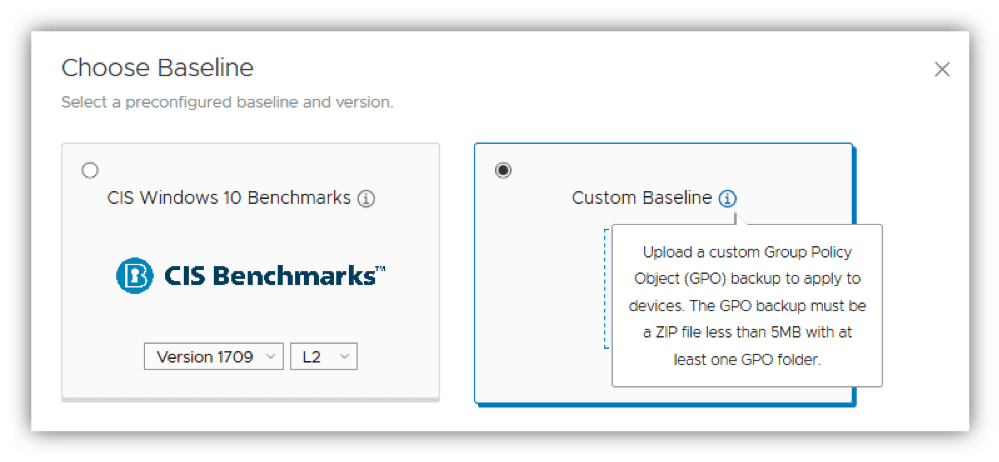Select the CIS Windows 10 Benchmarks radio button

[90, 170]
